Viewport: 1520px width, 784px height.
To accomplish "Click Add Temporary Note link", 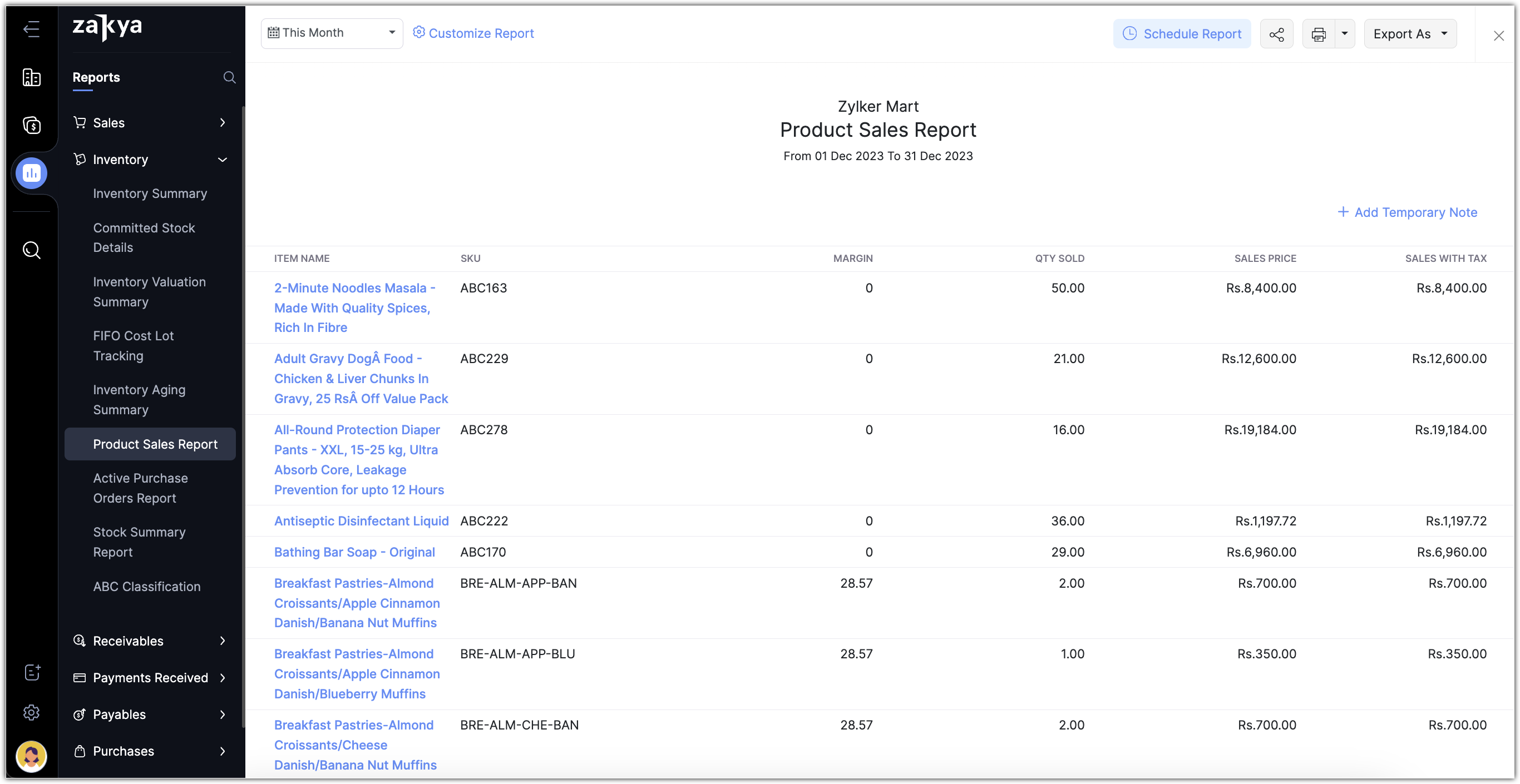I will pyautogui.click(x=1406, y=211).
